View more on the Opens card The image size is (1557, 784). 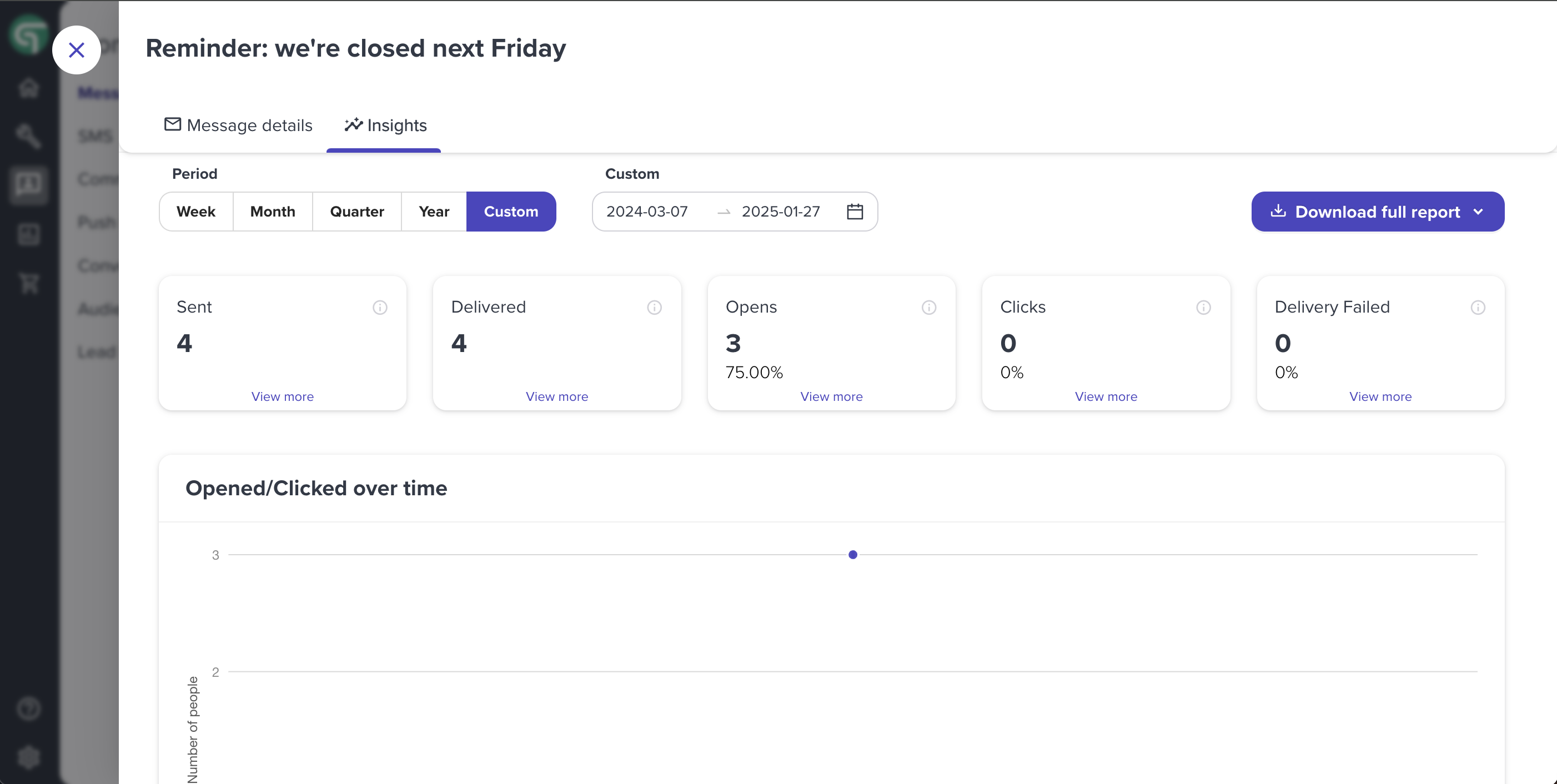pyautogui.click(x=831, y=396)
